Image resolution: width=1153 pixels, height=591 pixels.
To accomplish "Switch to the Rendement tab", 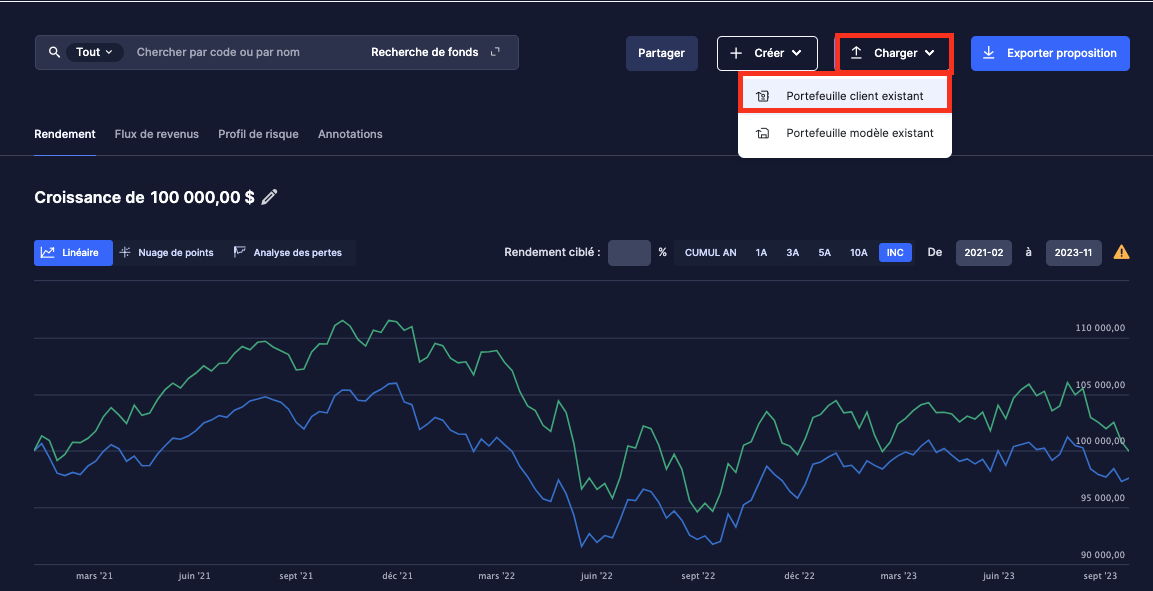I will pyautogui.click(x=65, y=134).
